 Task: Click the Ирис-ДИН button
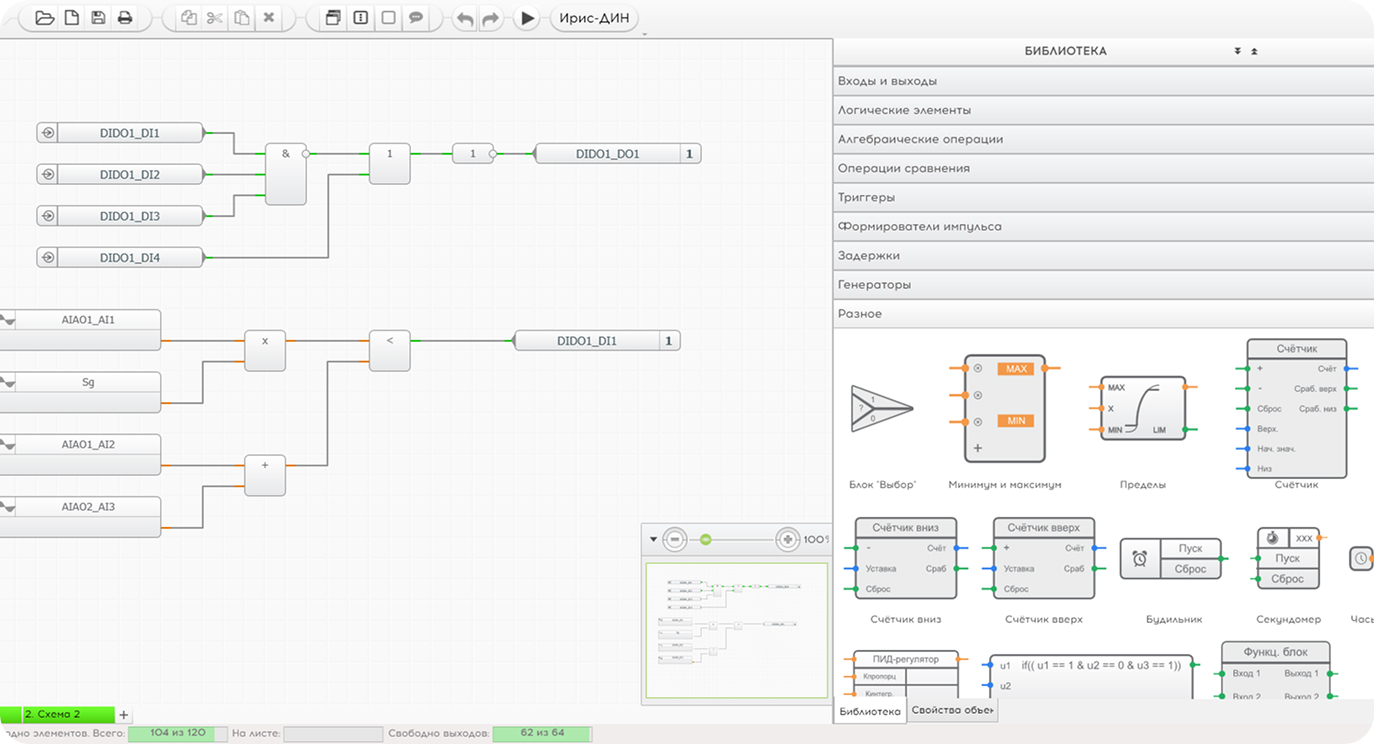(x=594, y=18)
